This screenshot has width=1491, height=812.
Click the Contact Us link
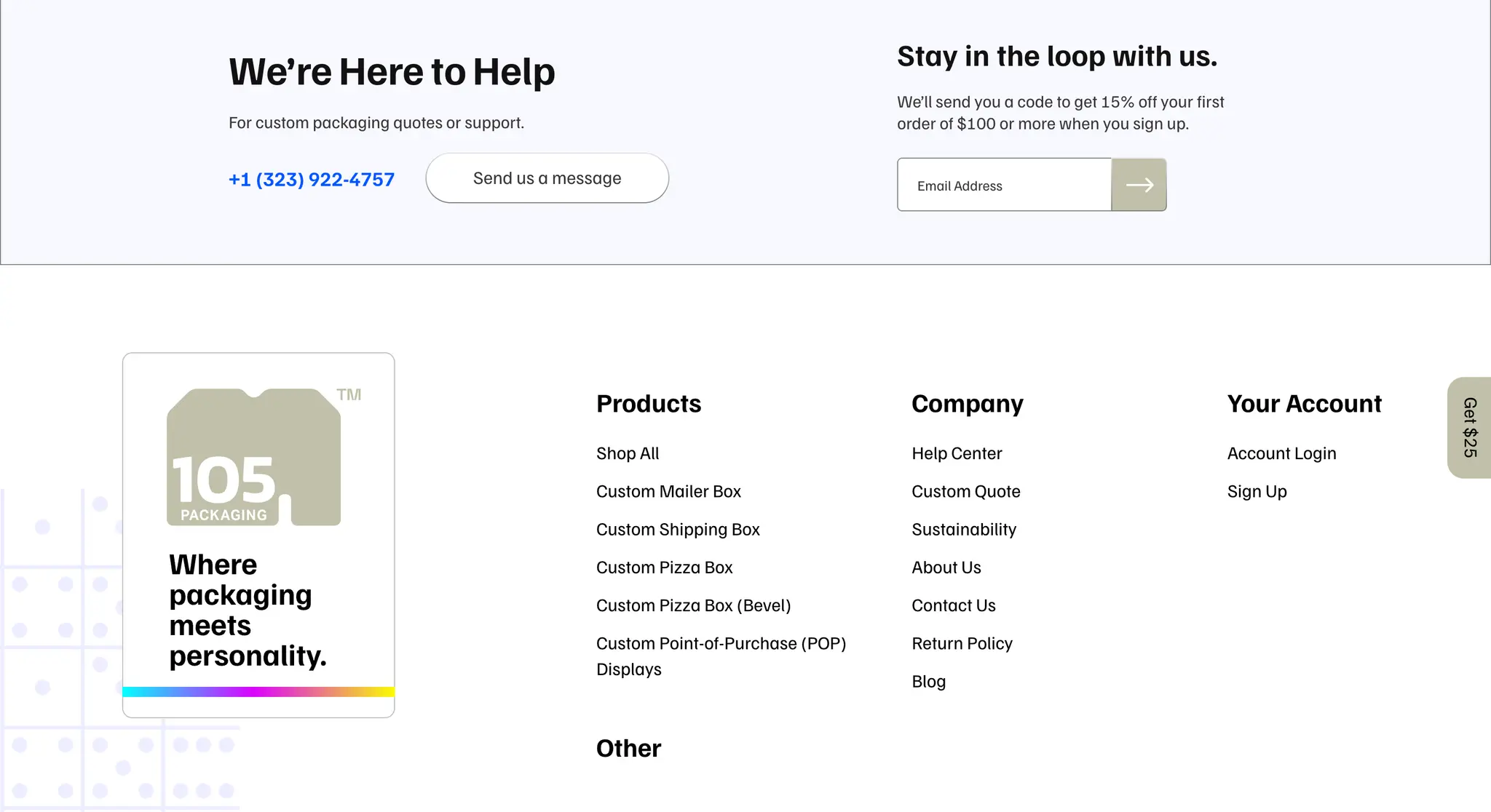[954, 605]
